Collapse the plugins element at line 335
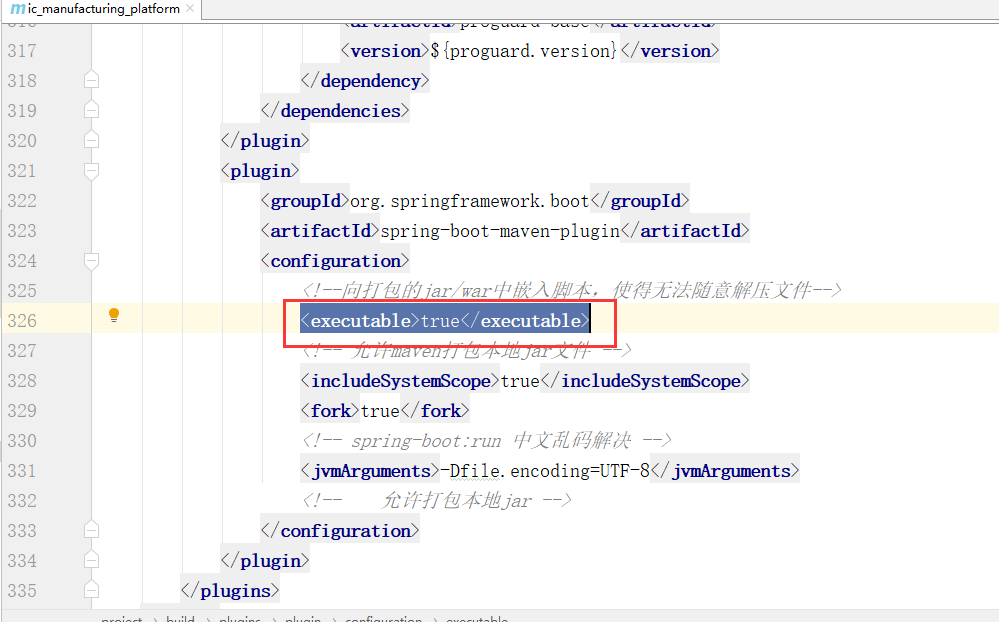This screenshot has width=999, height=622. point(91,590)
